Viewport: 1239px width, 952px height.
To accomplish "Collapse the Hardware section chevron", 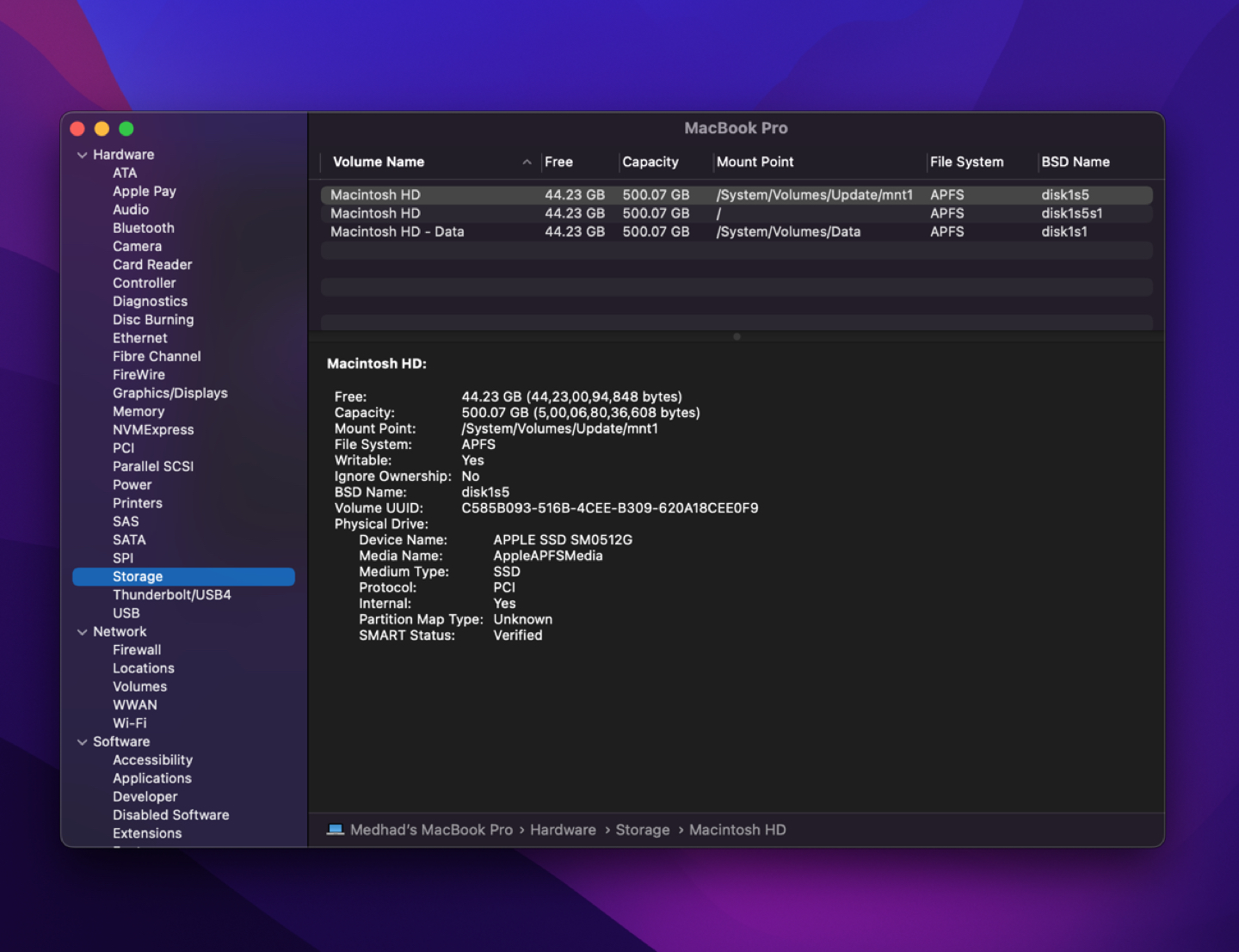I will [x=83, y=155].
